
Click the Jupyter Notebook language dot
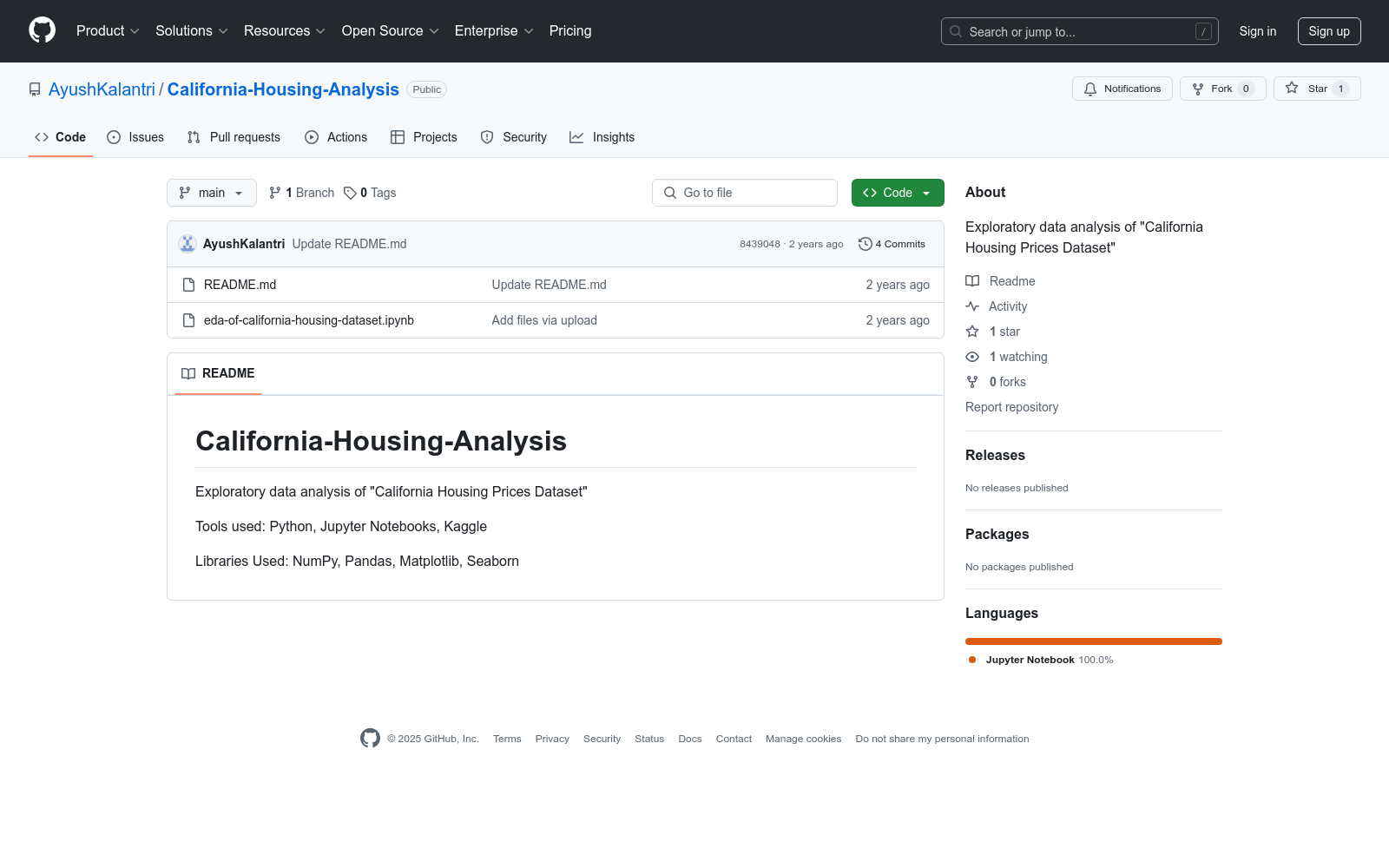[x=972, y=660]
